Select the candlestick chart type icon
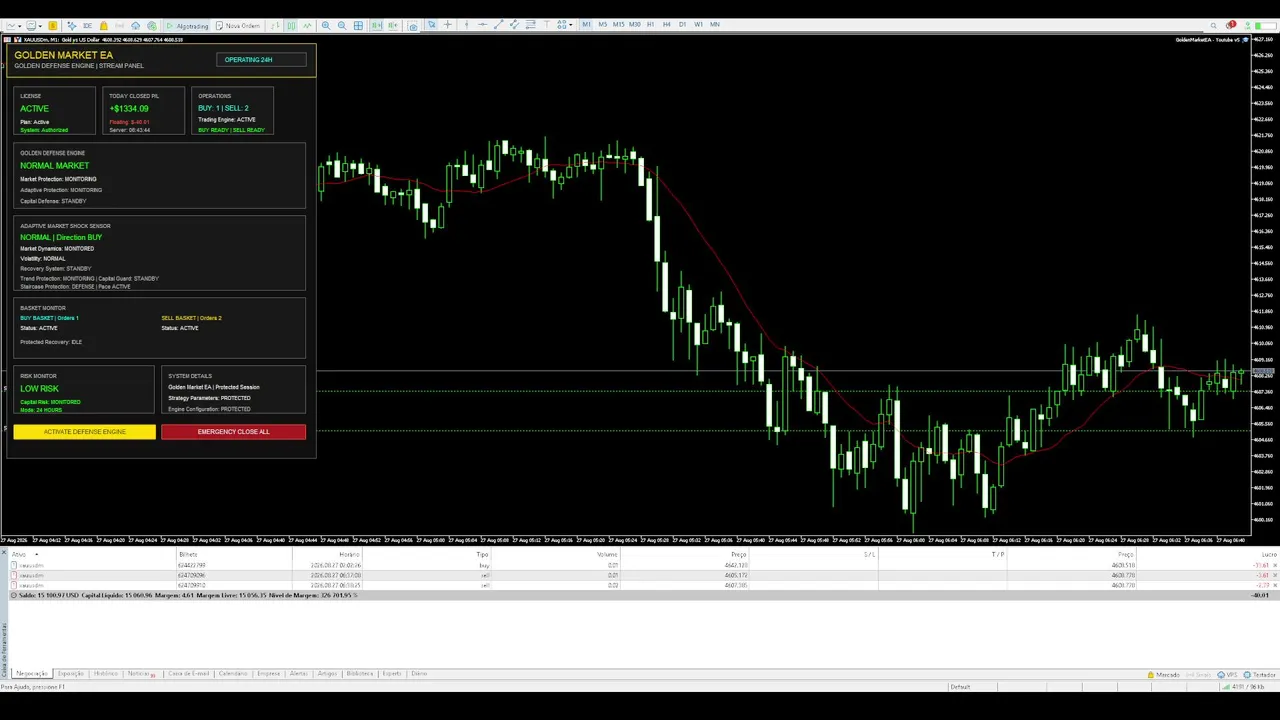Image resolution: width=1280 pixels, height=720 pixels. (291, 25)
